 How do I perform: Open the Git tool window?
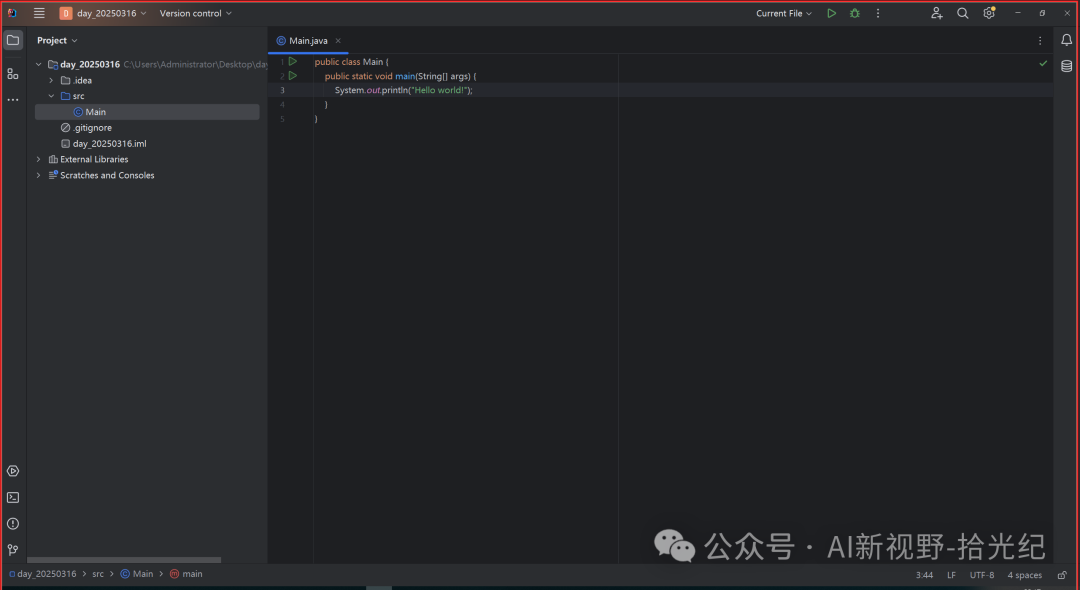13,549
